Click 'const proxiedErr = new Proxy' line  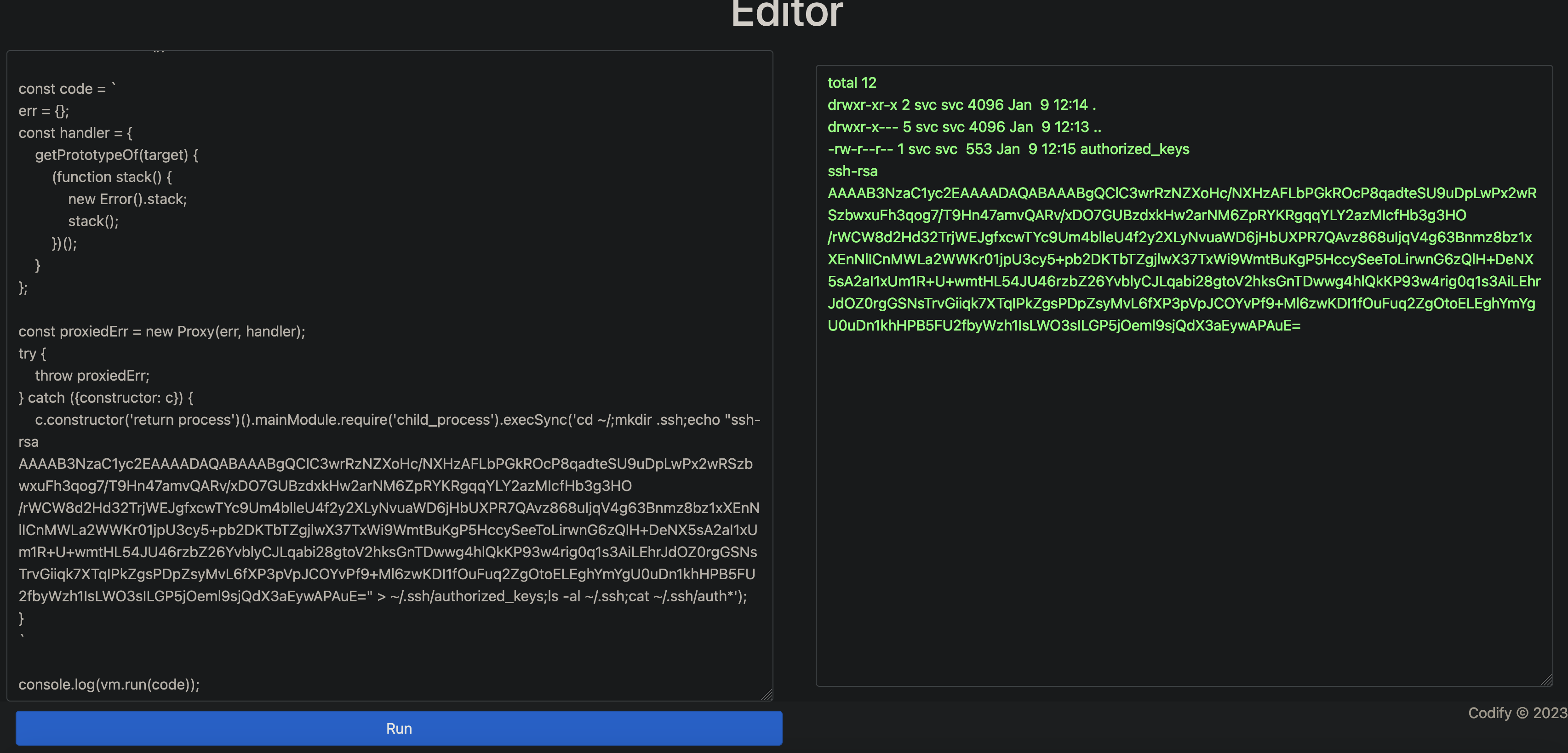click(x=161, y=331)
